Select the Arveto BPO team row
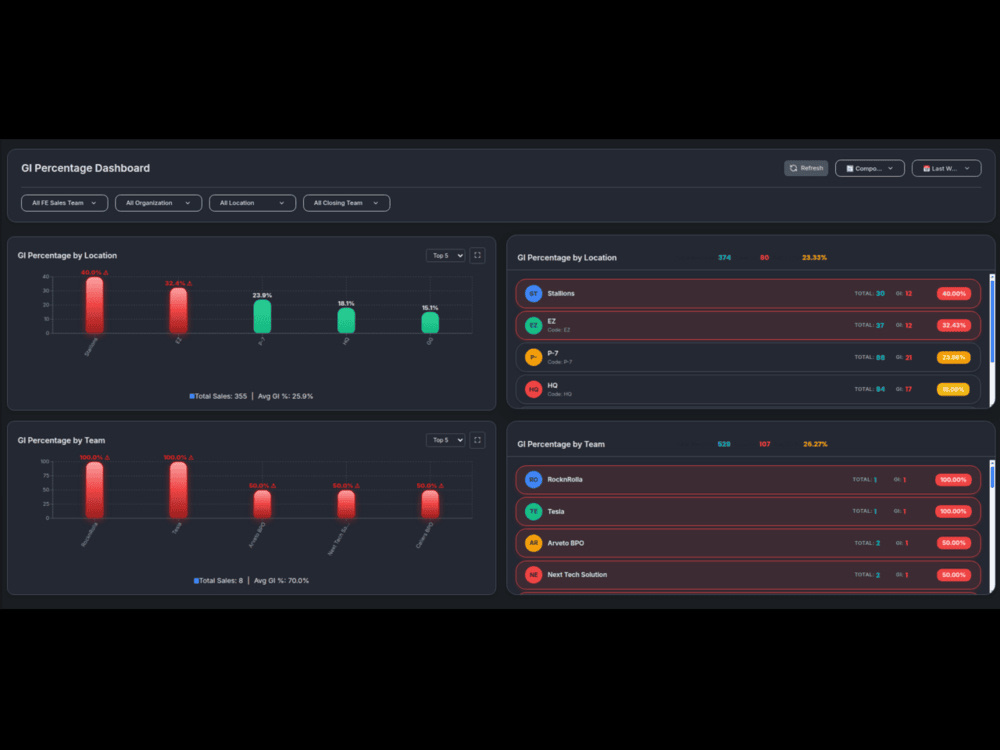Image resolution: width=1000 pixels, height=750 pixels. [747, 543]
